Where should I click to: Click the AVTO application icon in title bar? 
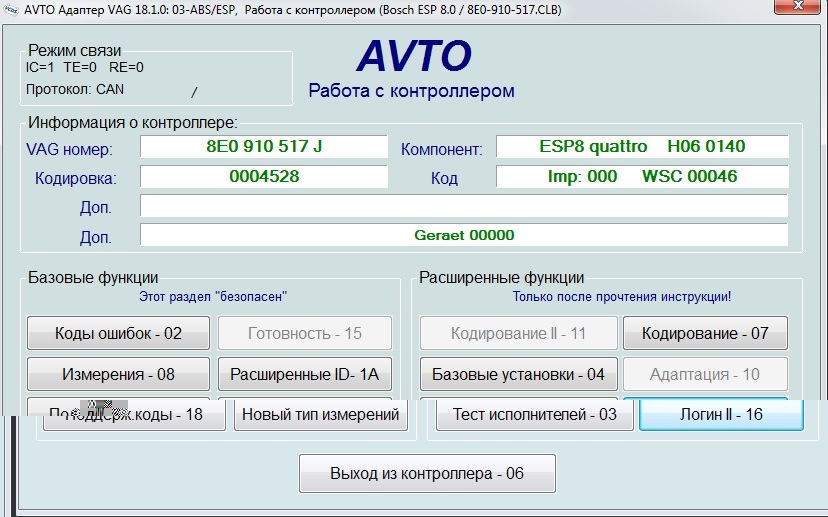coord(10,8)
